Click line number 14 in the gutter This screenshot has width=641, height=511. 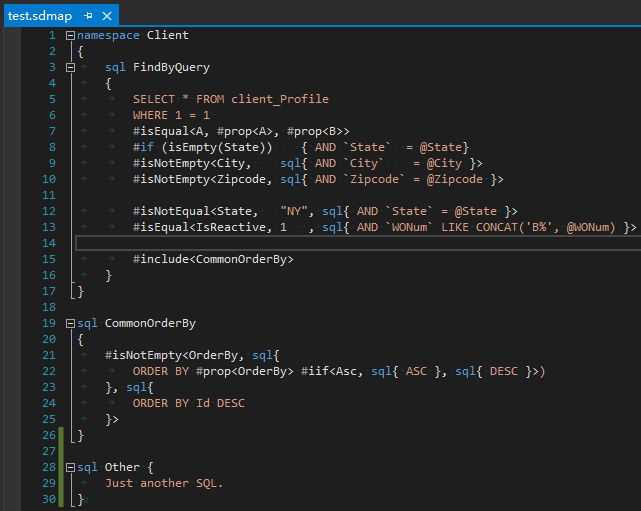point(50,244)
